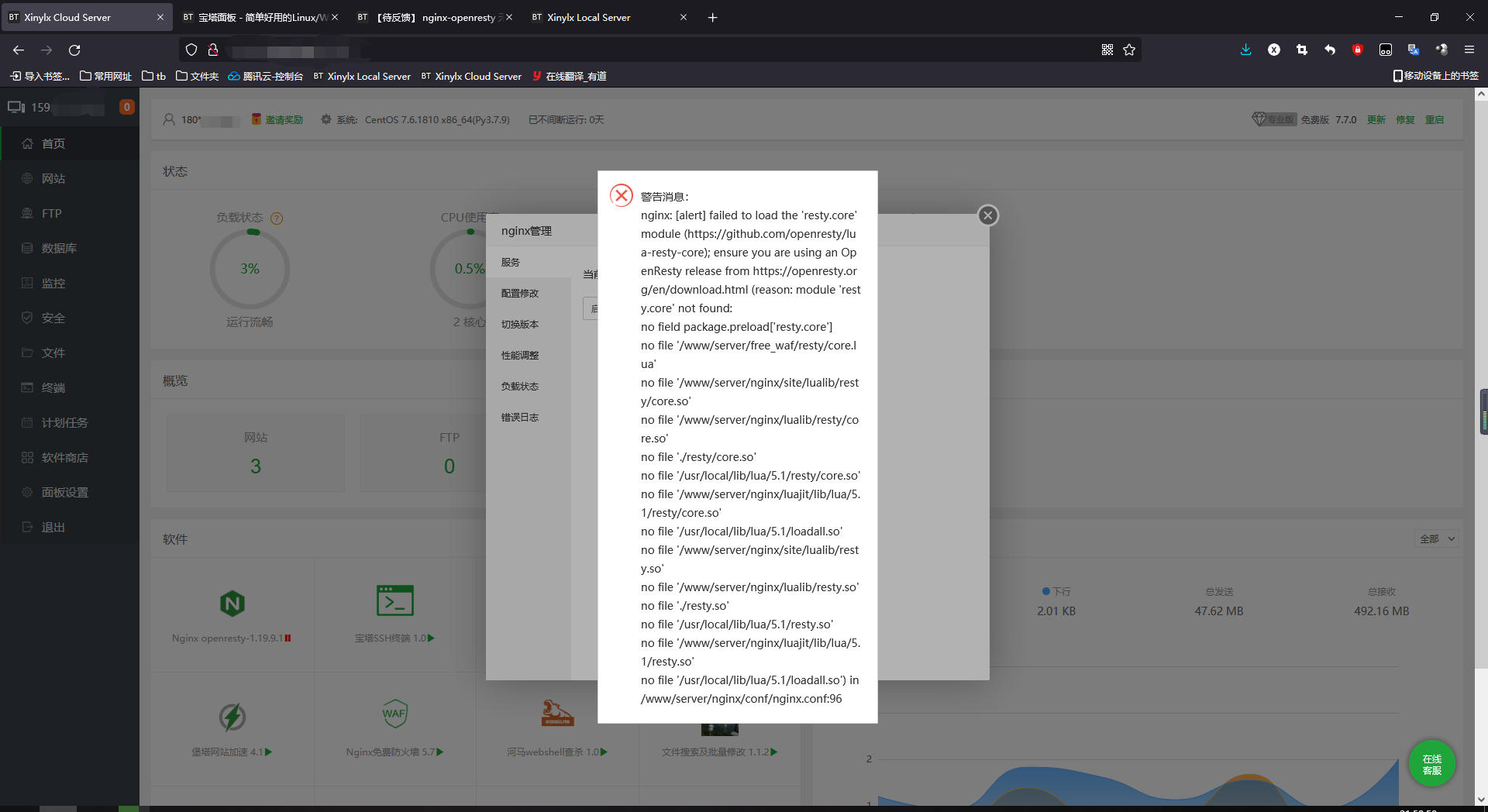Image resolution: width=1488 pixels, height=812 pixels.
Task: Click browser forward arrow
Action: 46,50
